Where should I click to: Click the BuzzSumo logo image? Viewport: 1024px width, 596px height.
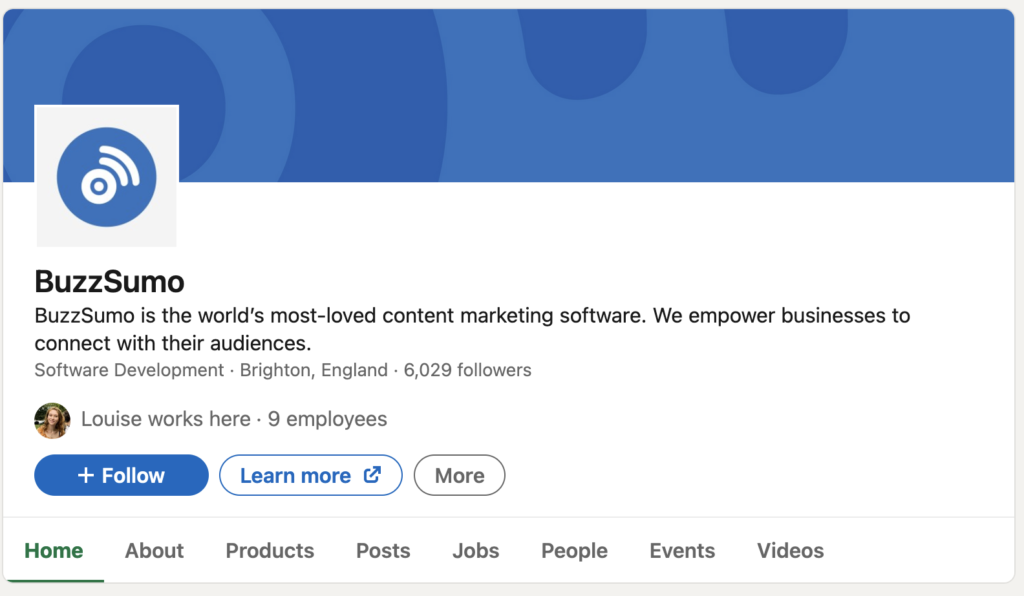106,176
